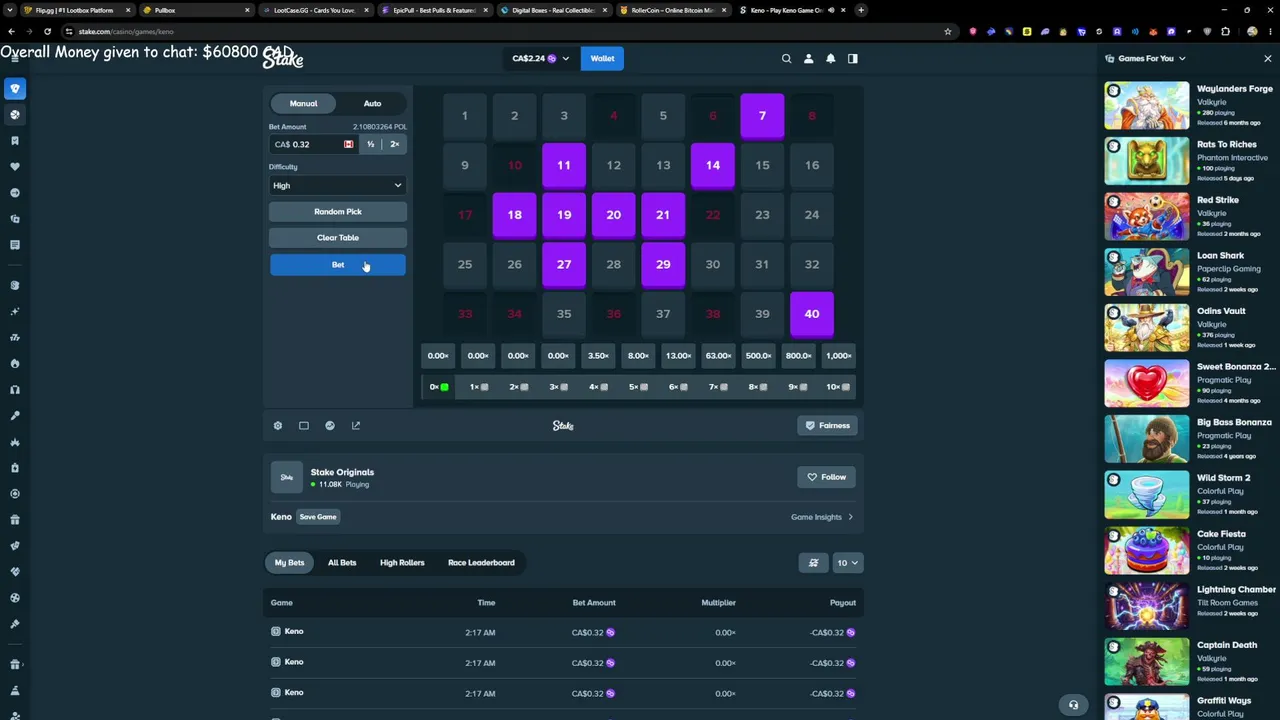Deselect Keno tile 11
Viewport: 1280px width, 720px height.
(x=564, y=165)
